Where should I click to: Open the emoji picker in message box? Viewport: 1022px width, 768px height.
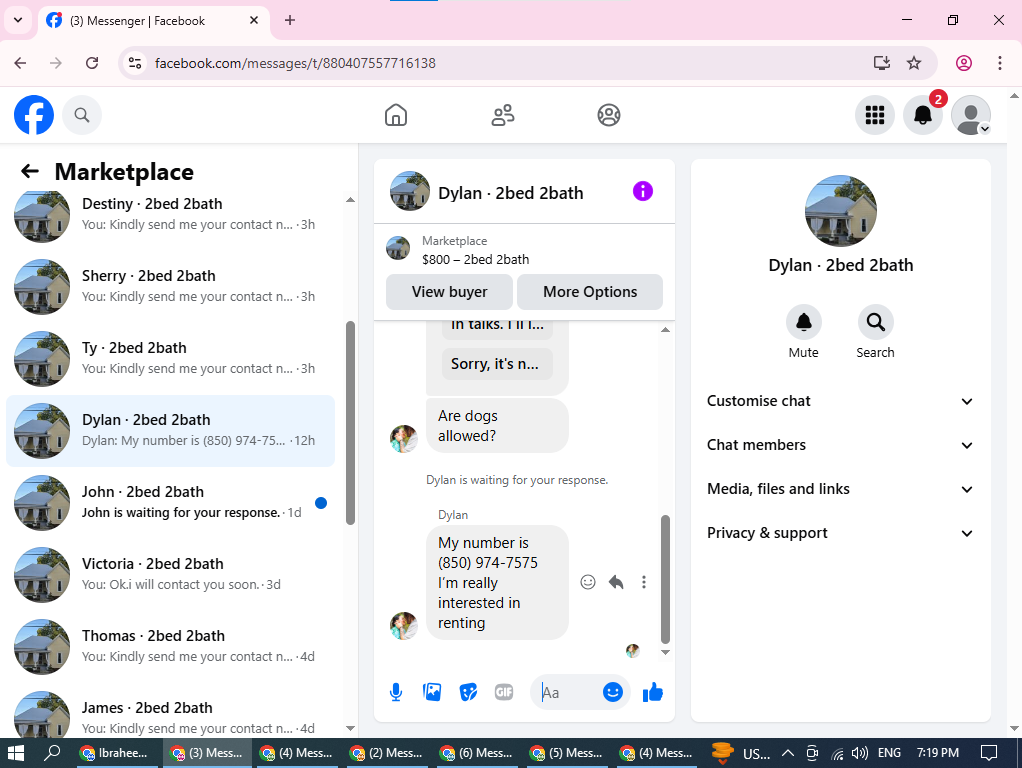[613, 692]
